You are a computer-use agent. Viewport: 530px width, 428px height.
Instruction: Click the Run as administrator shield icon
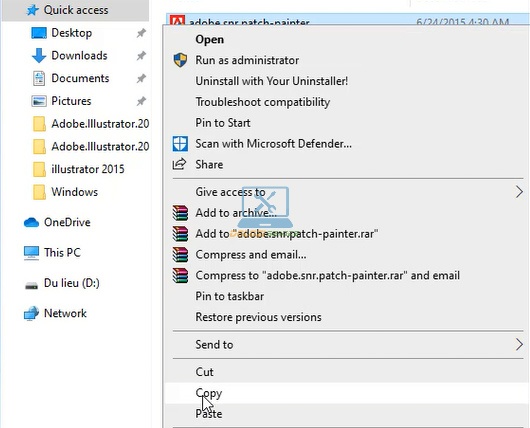[180, 60]
